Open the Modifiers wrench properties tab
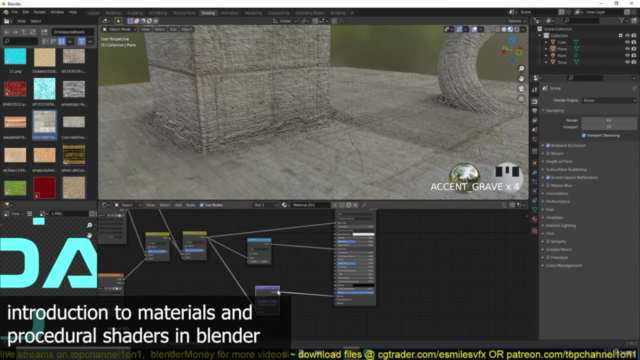640x360 pixels. coord(535,172)
